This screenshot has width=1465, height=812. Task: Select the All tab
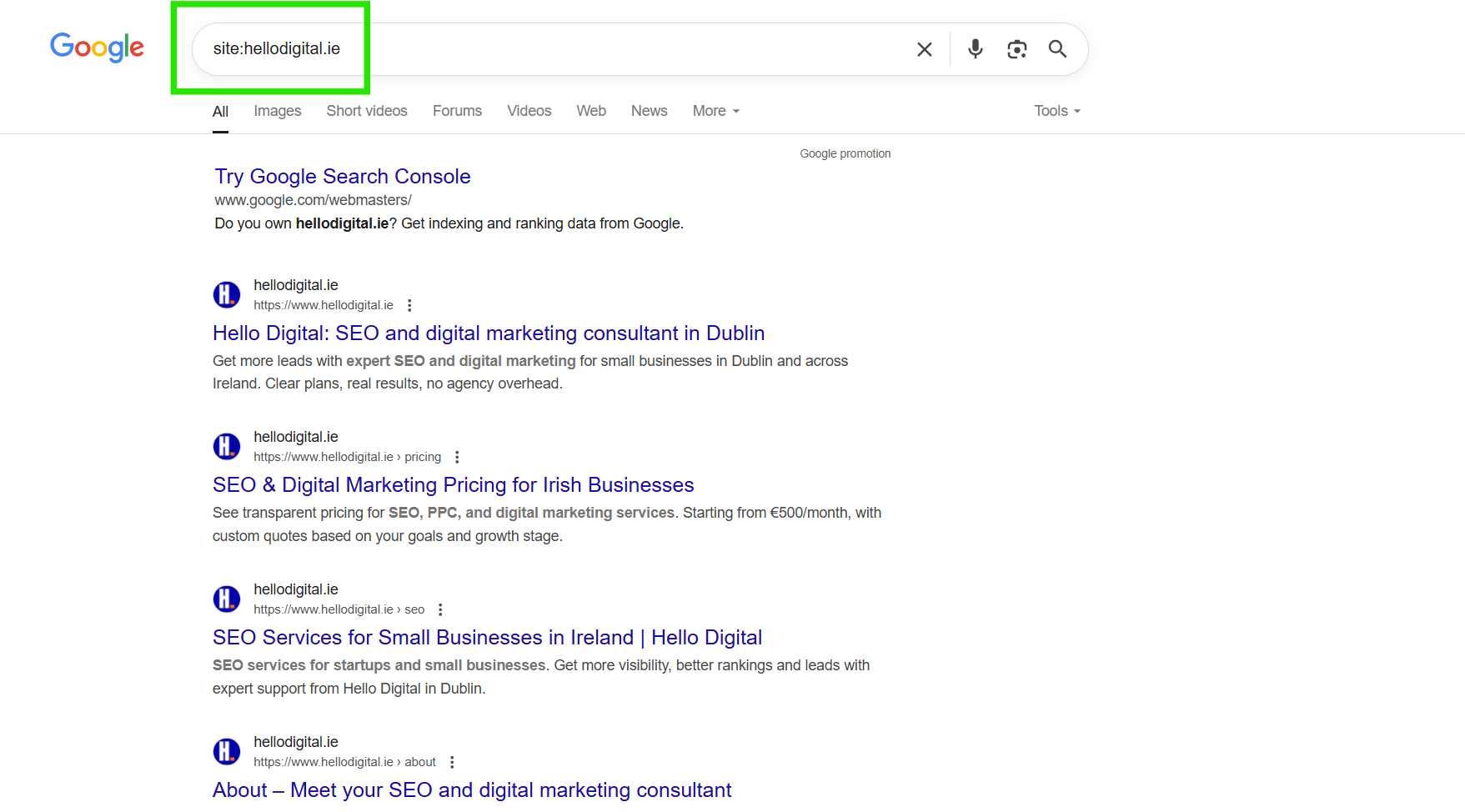[x=220, y=111]
